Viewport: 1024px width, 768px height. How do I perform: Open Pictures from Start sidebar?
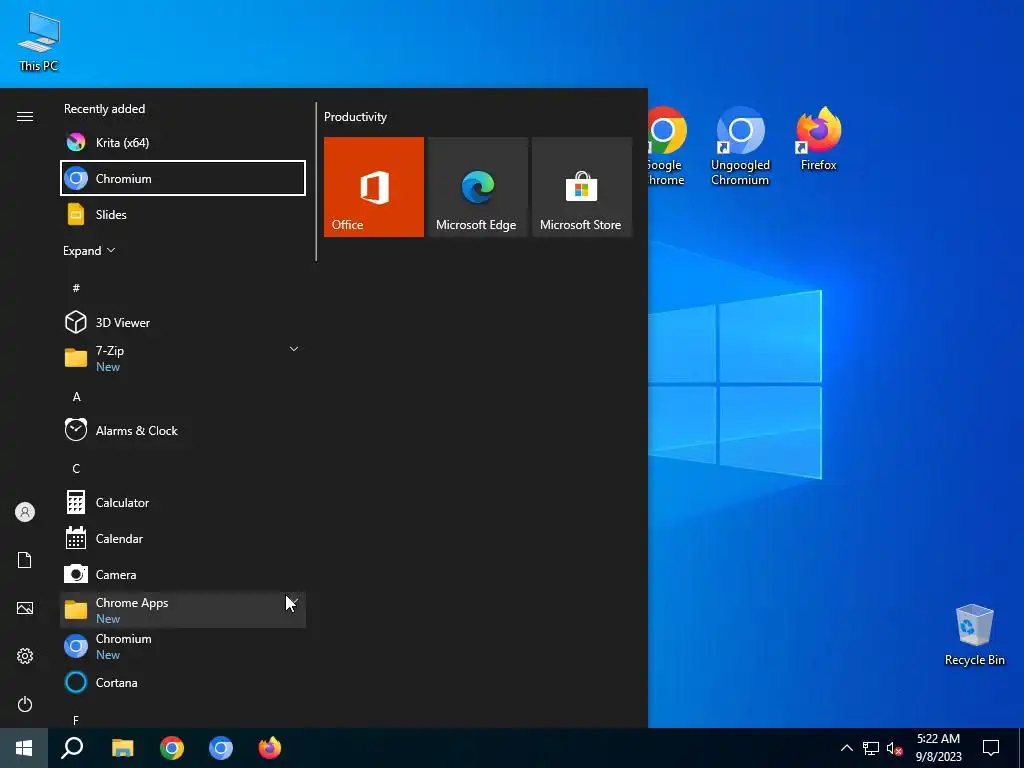coord(25,608)
